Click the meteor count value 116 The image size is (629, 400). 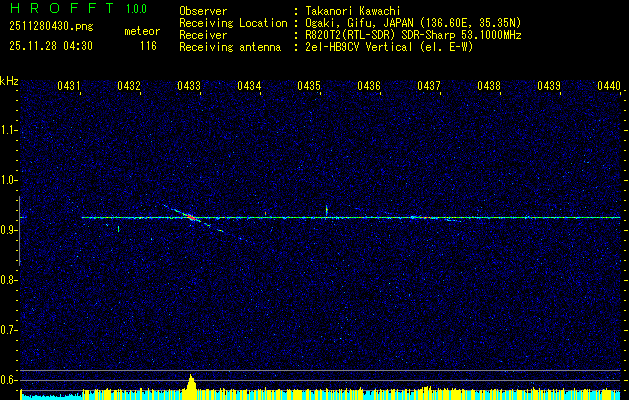(x=147, y=45)
